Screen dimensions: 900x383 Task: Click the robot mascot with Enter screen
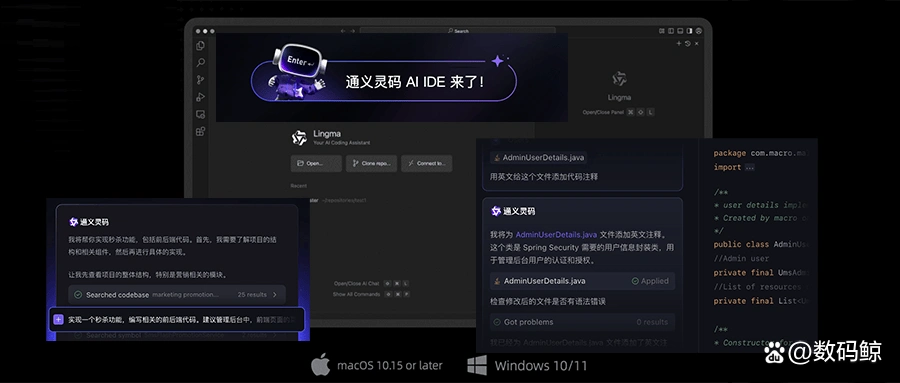(x=298, y=73)
